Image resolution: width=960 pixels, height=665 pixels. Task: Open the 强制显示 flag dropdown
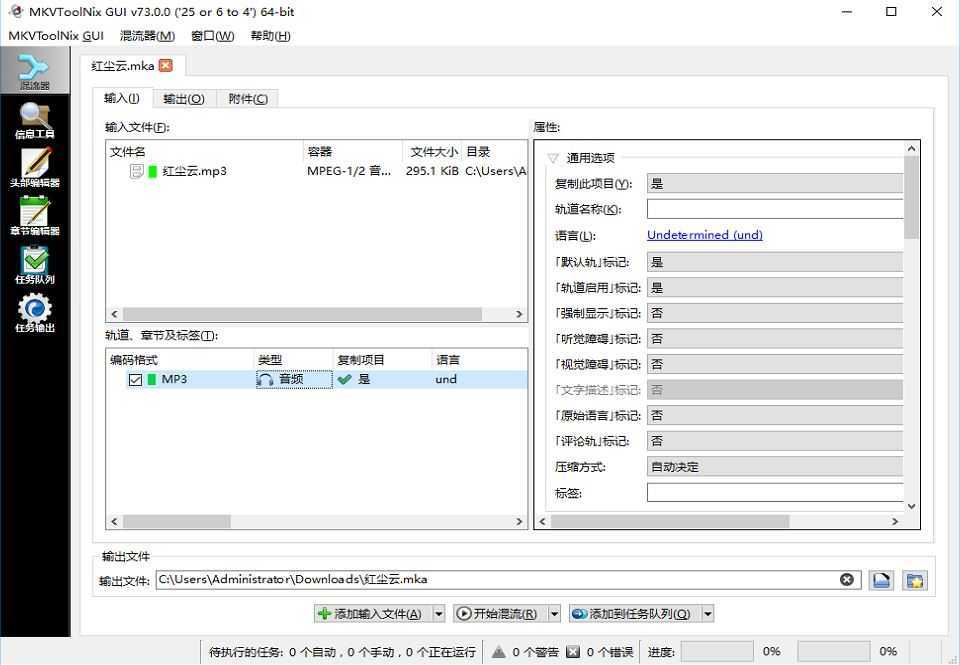(x=774, y=313)
